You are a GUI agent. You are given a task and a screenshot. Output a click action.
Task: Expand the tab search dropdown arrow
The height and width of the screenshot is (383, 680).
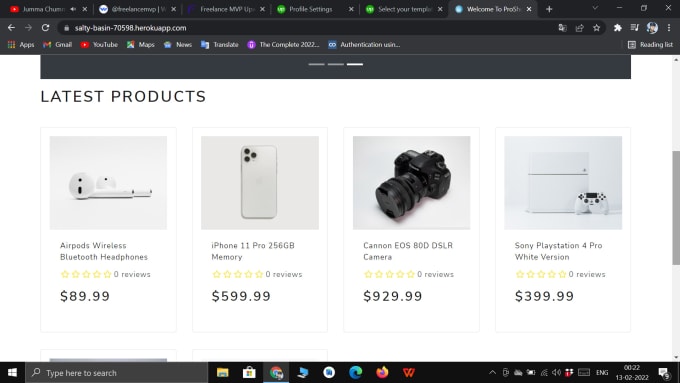595,8
